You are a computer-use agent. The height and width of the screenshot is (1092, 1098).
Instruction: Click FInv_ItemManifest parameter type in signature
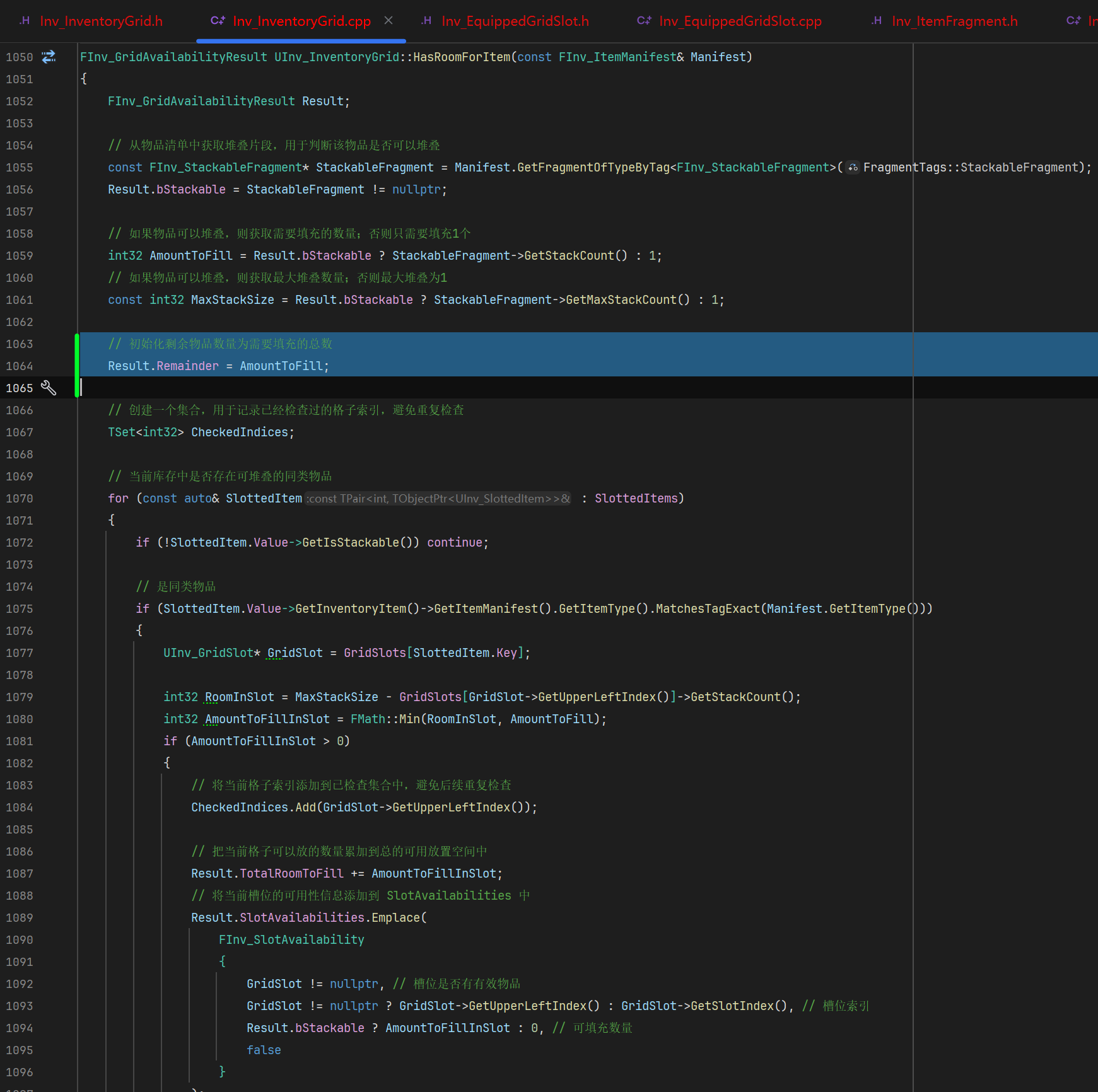(x=617, y=57)
